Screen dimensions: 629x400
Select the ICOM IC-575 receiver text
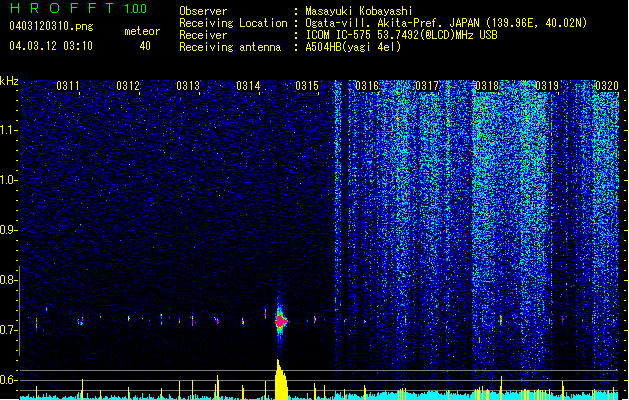tap(401, 35)
